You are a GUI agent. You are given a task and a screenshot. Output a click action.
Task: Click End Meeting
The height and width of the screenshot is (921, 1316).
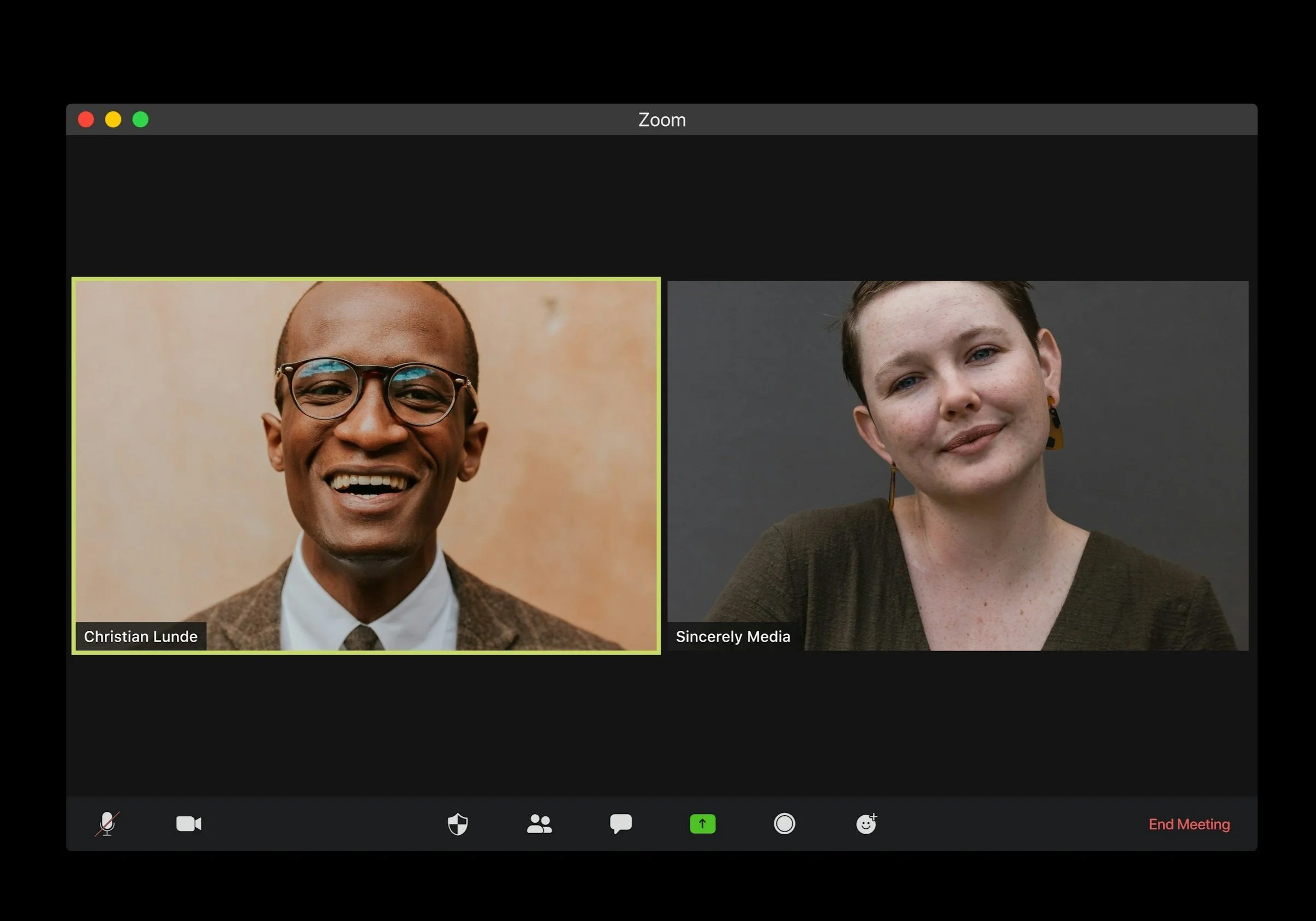pyautogui.click(x=1189, y=824)
